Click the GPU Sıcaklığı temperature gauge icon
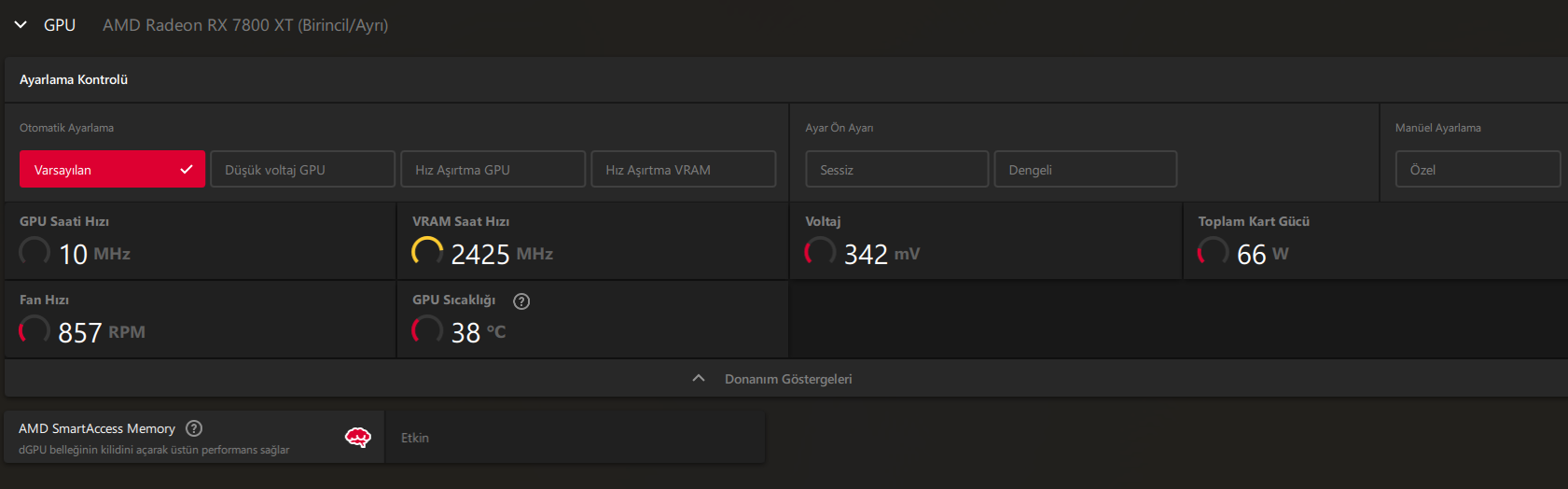The image size is (1568, 489). pyautogui.click(x=427, y=330)
